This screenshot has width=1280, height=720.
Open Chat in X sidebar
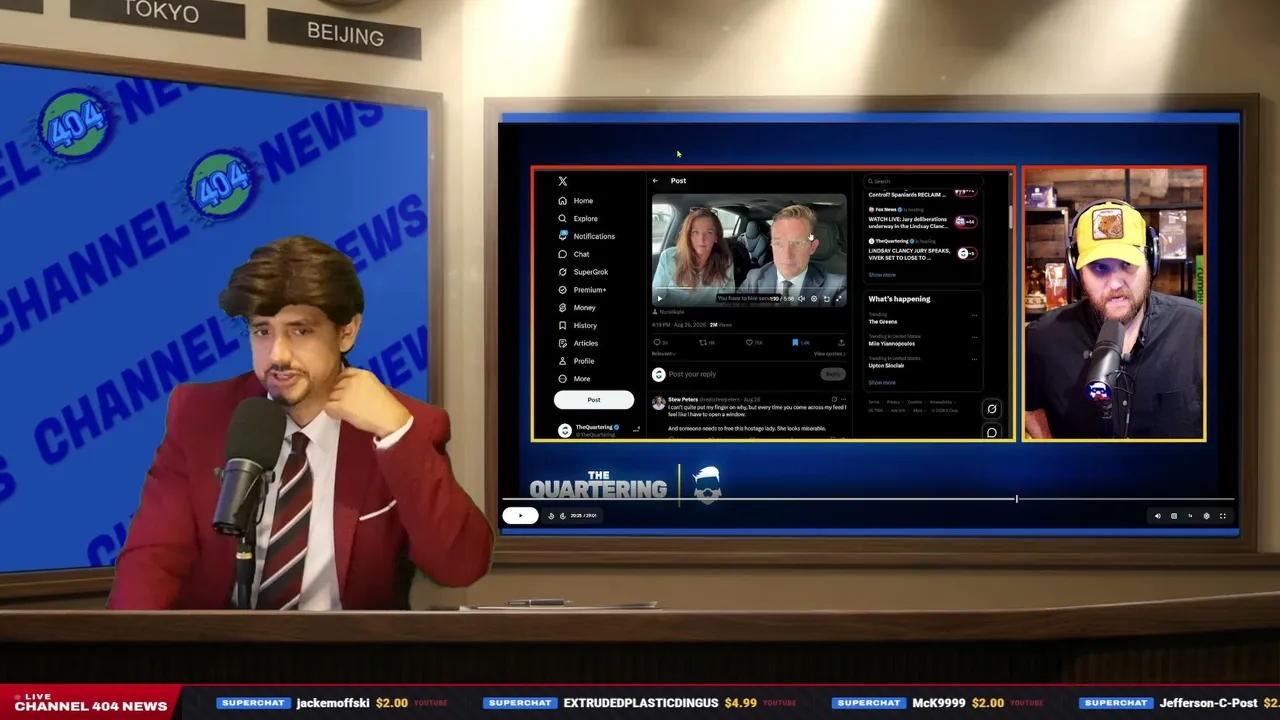(574, 254)
